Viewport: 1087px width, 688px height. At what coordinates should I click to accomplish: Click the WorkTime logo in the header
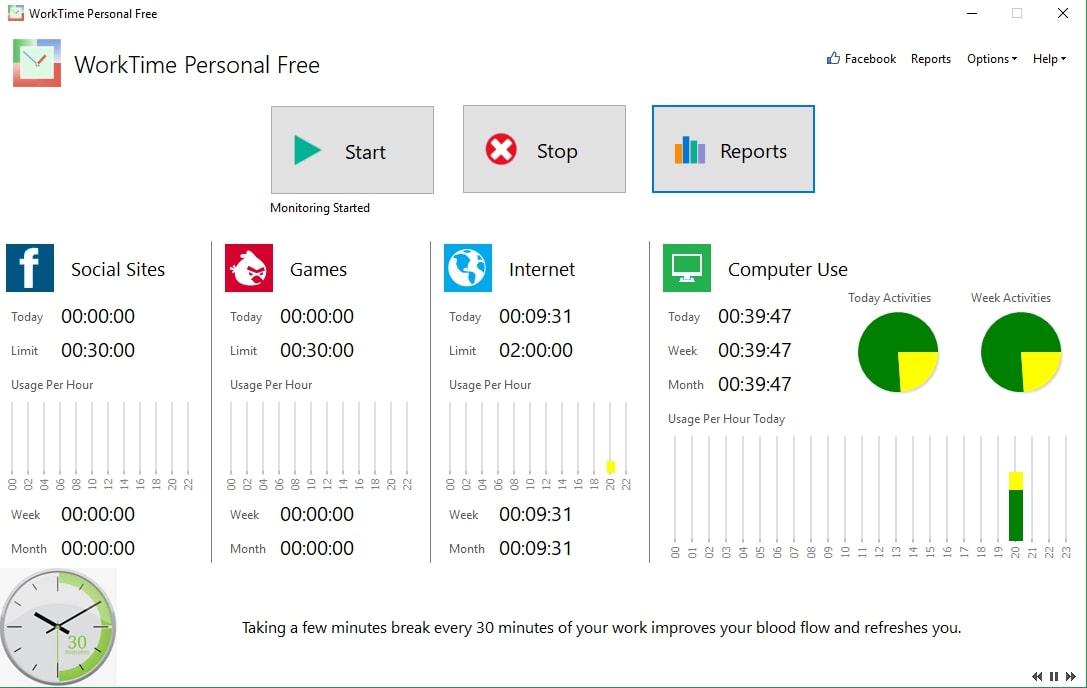point(37,63)
